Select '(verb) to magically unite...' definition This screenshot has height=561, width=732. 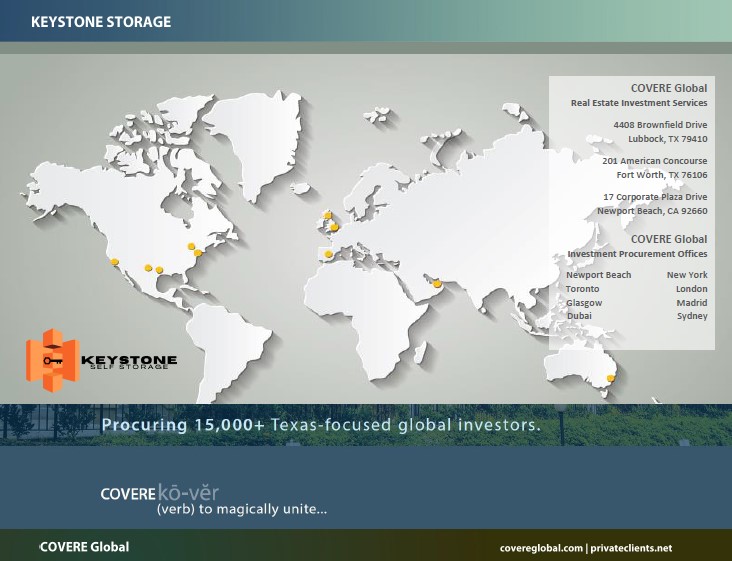[x=242, y=509]
